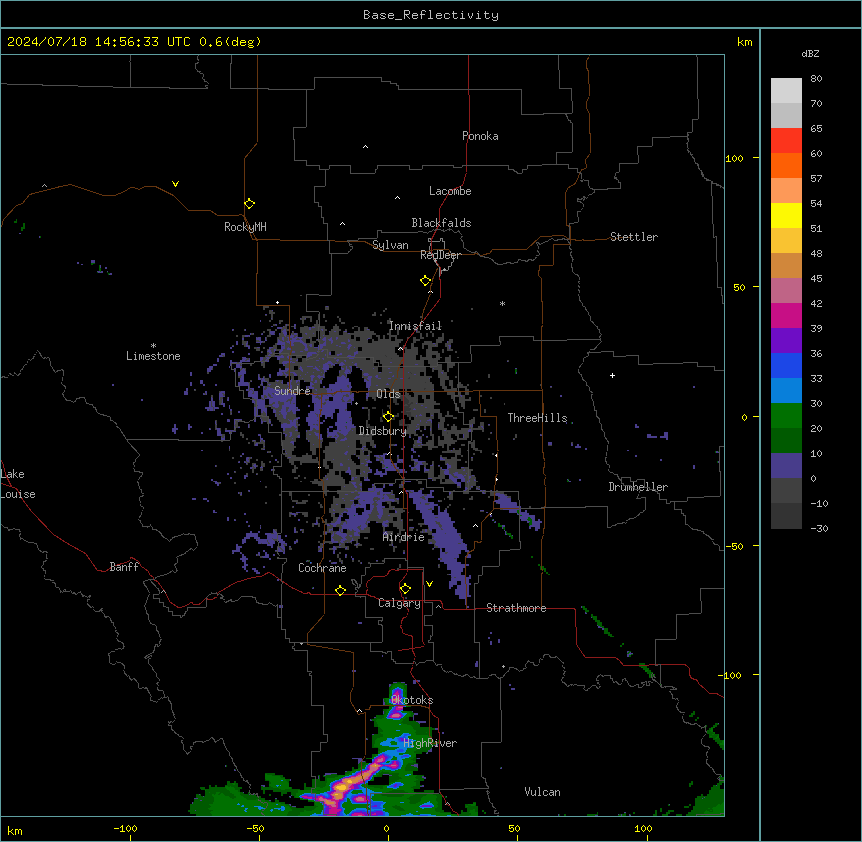The image size is (862, 842).
Task: Click the yellow marker above Calgary label
Action: (x=405, y=589)
